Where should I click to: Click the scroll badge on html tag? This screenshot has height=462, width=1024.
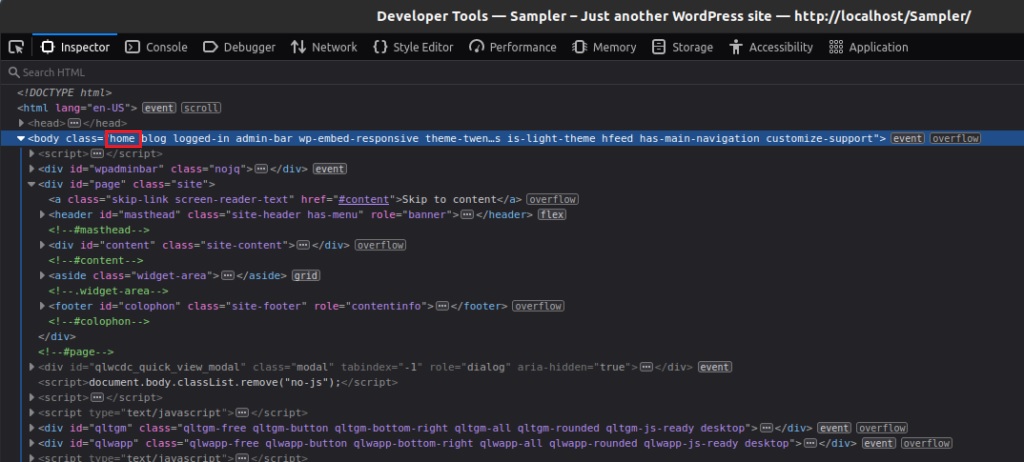201,108
